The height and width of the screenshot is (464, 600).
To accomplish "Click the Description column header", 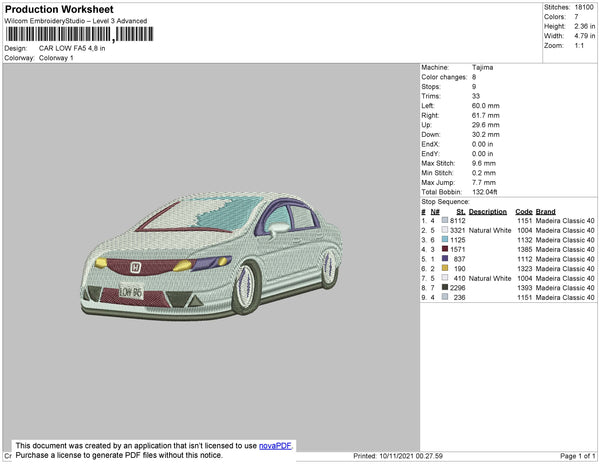I will (x=488, y=212).
